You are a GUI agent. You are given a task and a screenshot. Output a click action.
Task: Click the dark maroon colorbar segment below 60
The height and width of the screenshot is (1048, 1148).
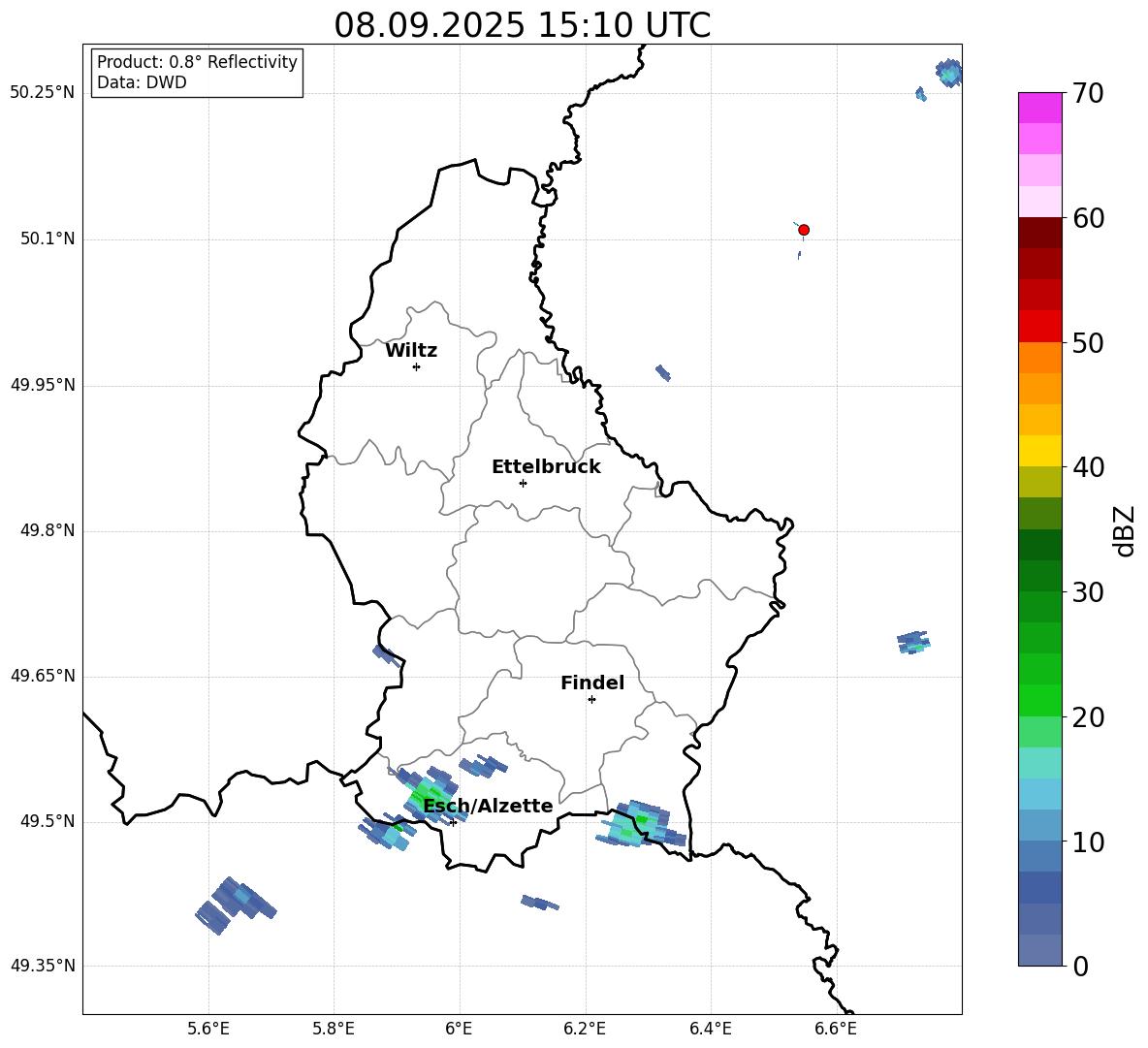1040,233
